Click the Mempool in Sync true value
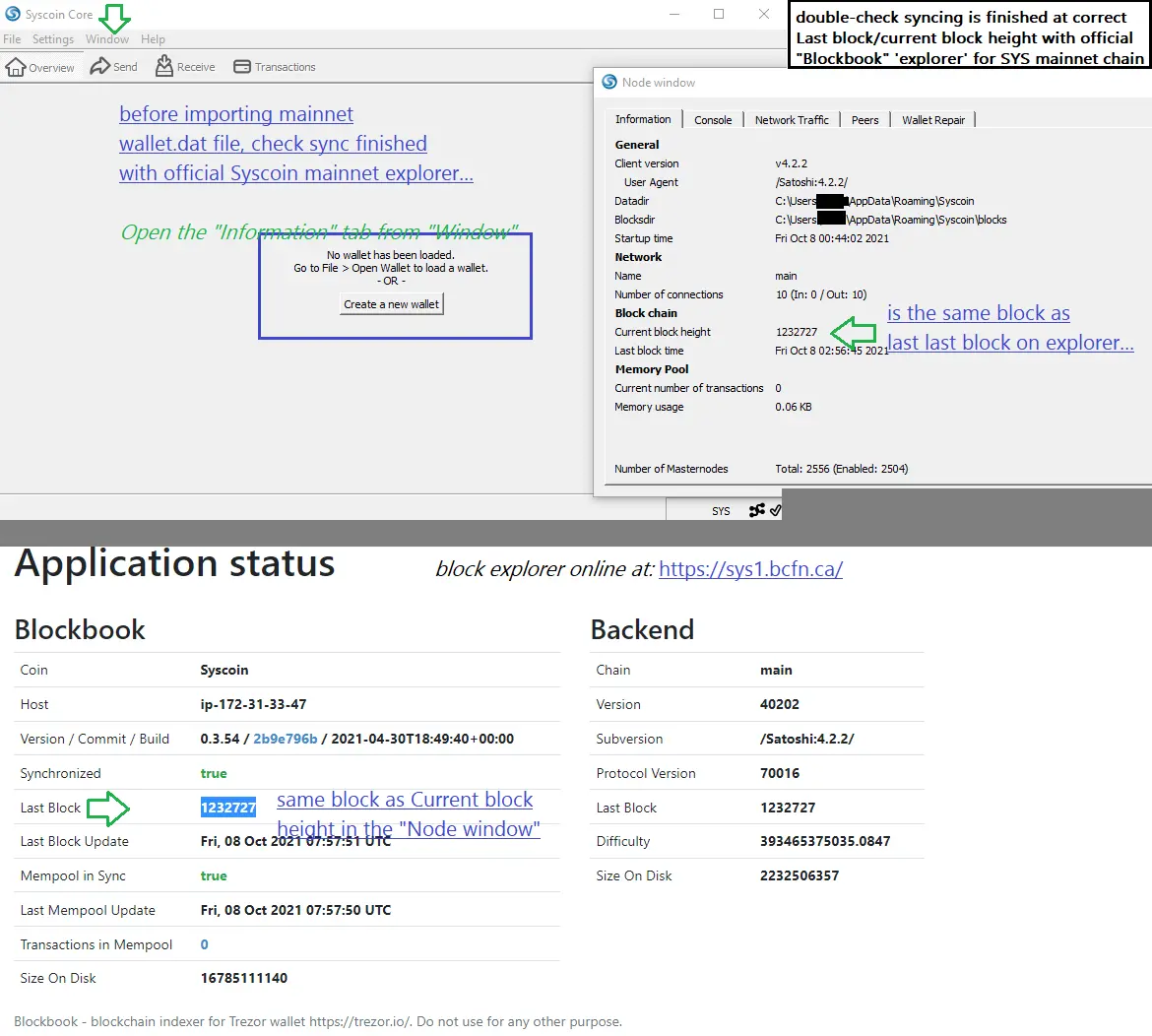 (214, 875)
